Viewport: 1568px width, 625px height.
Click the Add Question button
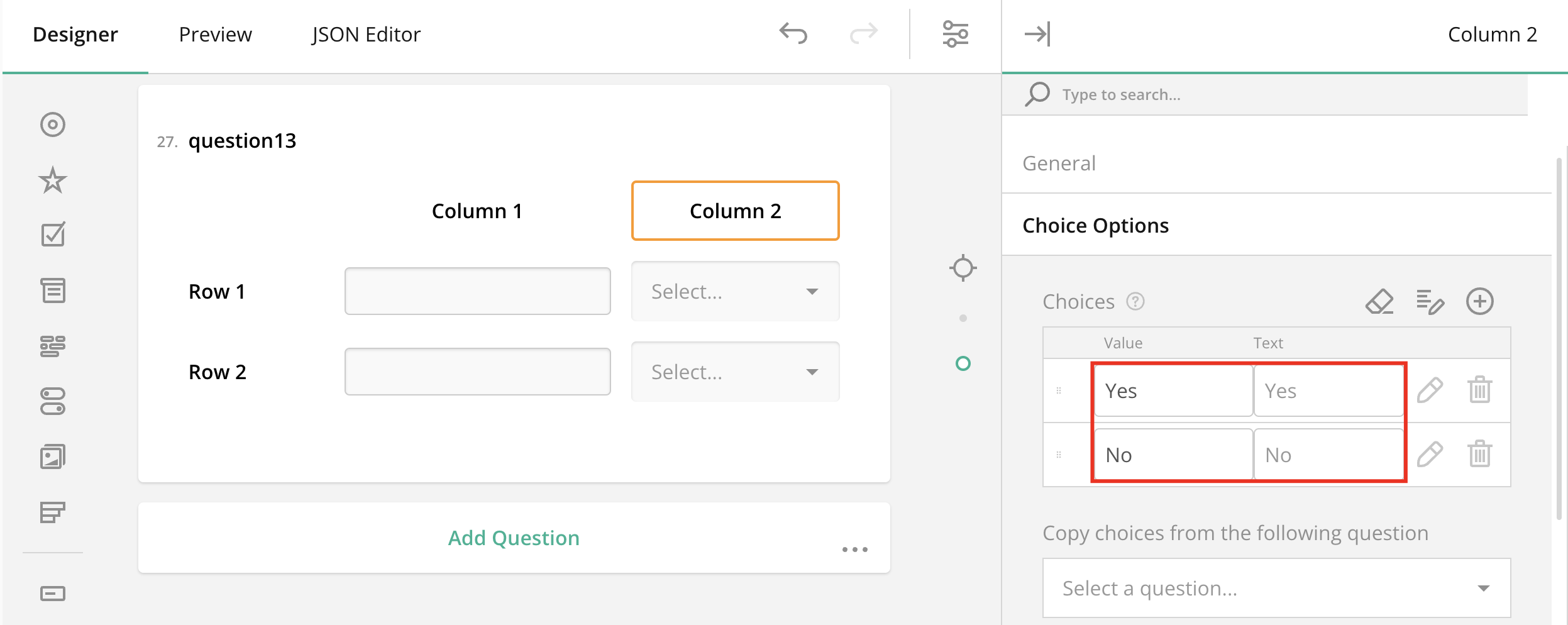(514, 538)
